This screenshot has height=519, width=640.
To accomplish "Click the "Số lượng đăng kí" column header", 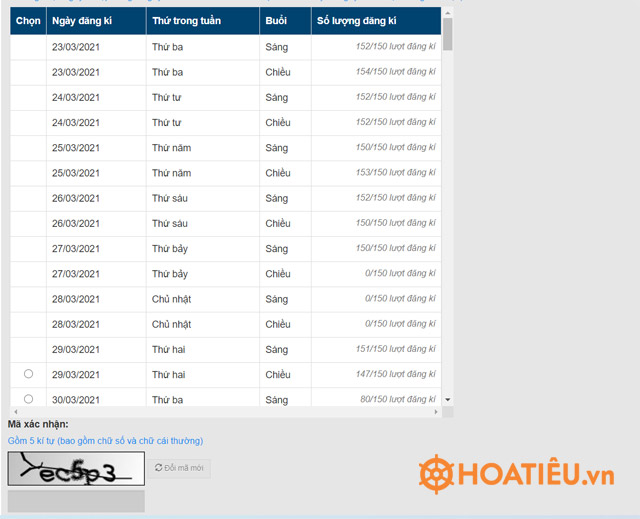I will (375, 21).
